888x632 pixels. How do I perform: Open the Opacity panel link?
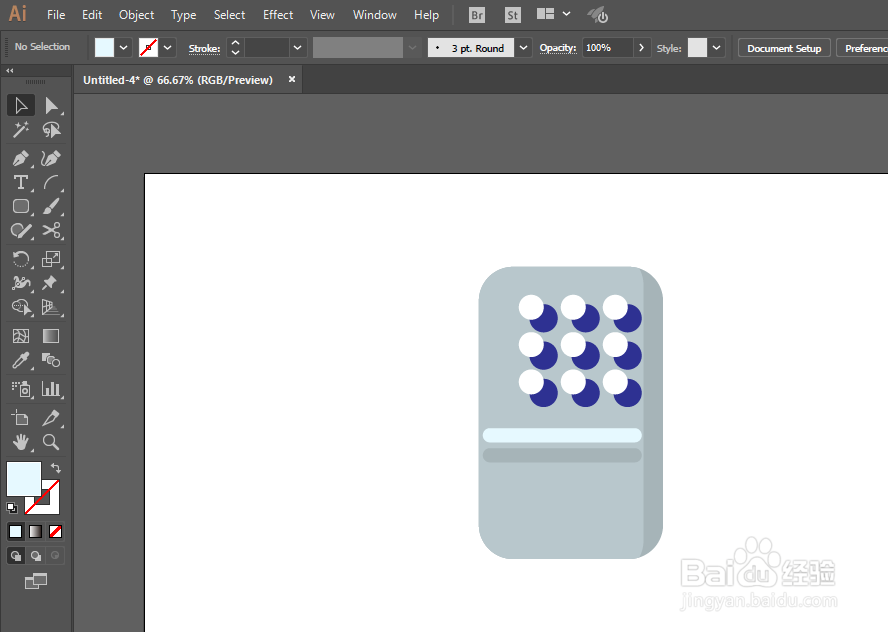(x=558, y=48)
